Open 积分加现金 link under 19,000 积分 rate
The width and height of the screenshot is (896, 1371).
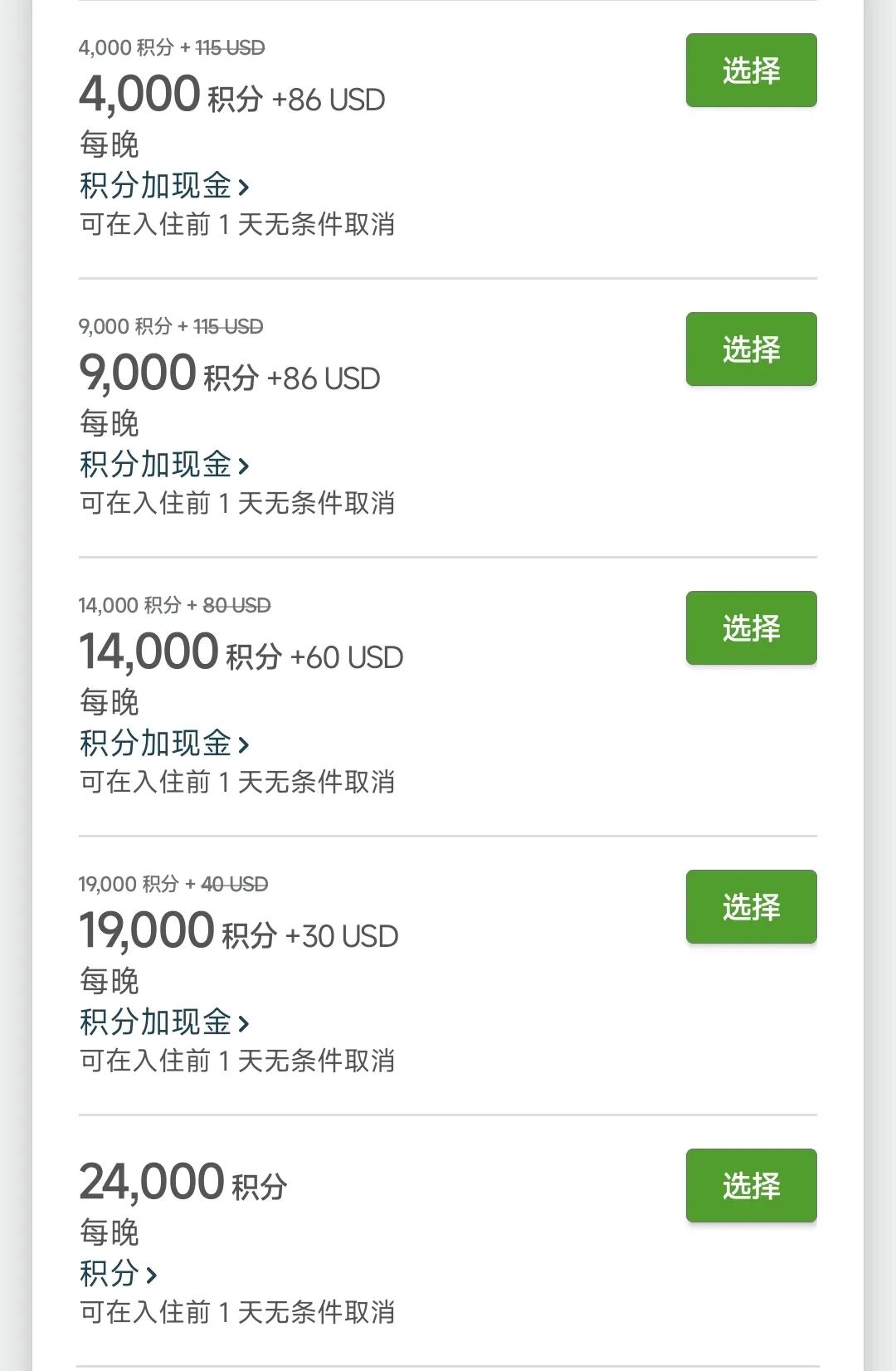click(x=155, y=1022)
